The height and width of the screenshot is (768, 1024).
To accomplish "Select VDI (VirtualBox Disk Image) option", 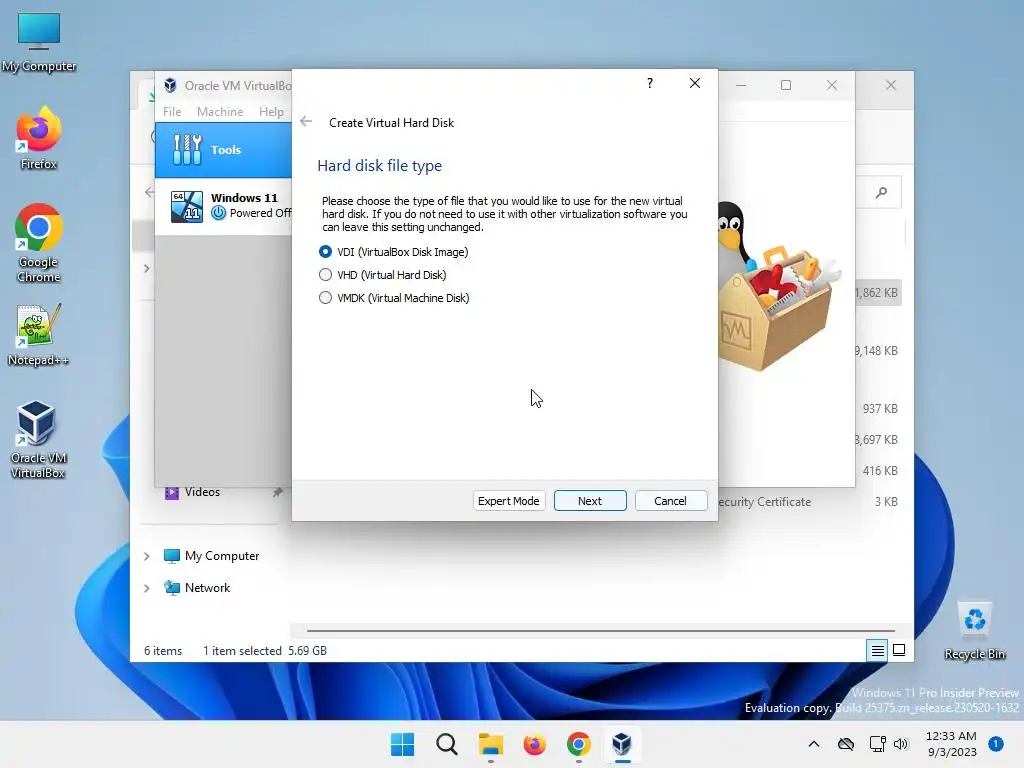I will click(x=393, y=251).
